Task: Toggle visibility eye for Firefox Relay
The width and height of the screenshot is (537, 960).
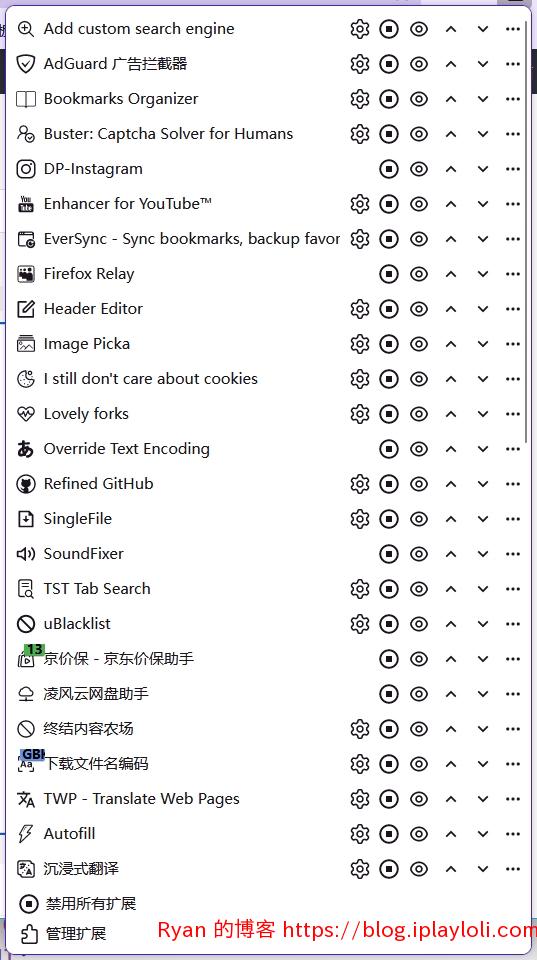Action: (x=419, y=274)
